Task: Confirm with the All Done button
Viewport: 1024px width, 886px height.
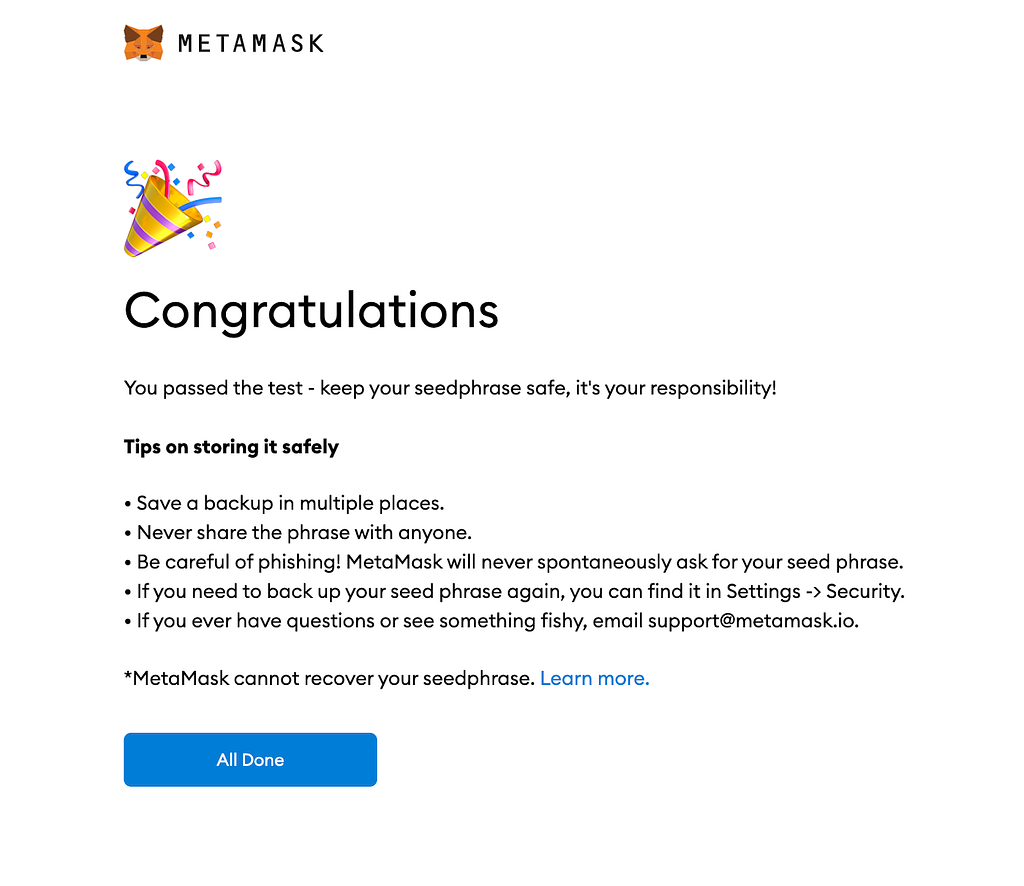Action: pyautogui.click(x=250, y=759)
